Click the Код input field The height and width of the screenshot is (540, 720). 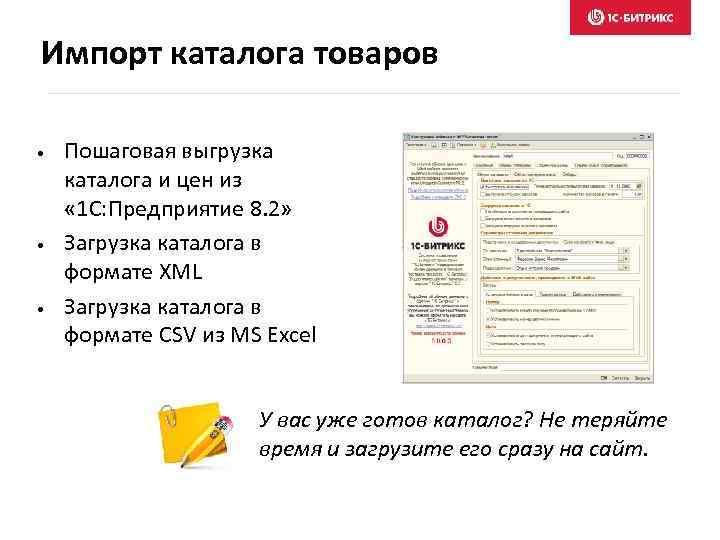pyautogui.click(x=637, y=156)
